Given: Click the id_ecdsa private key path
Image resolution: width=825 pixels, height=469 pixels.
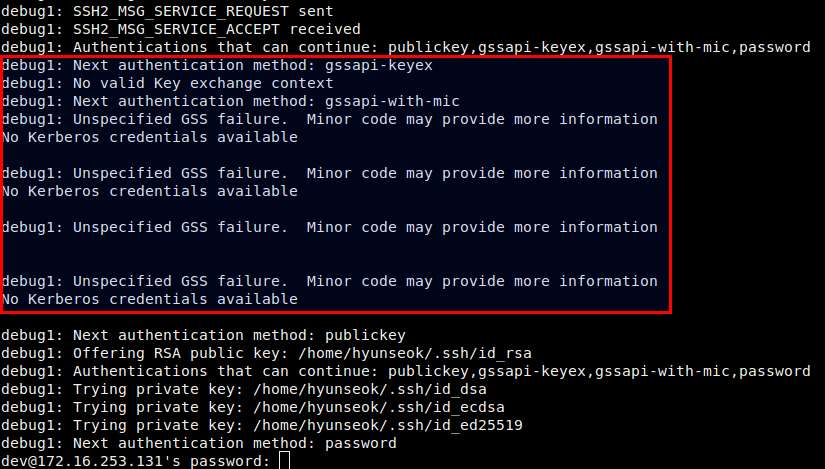Looking at the screenshot, I should (379, 407).
